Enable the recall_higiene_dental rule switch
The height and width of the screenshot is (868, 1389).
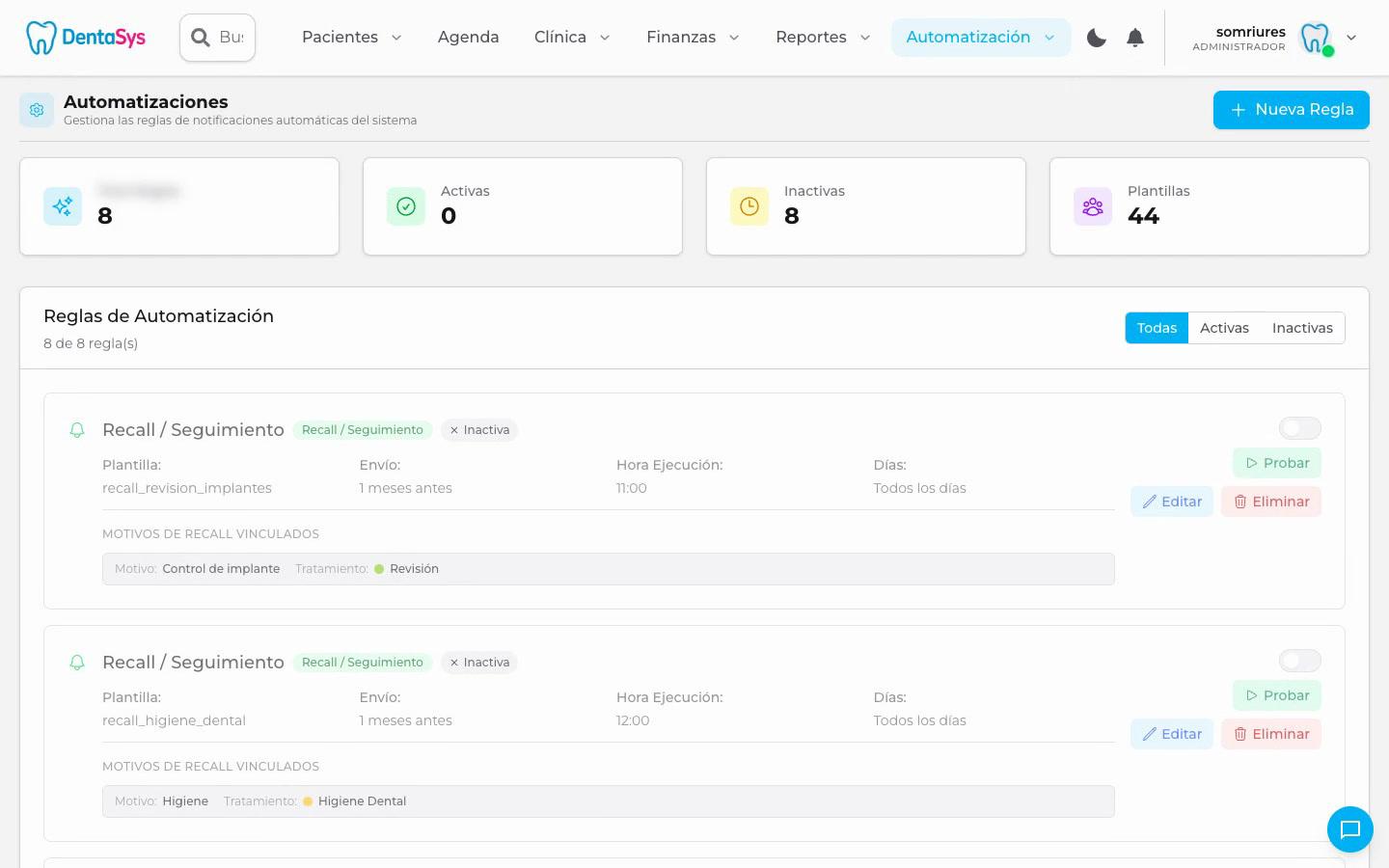1300,661
